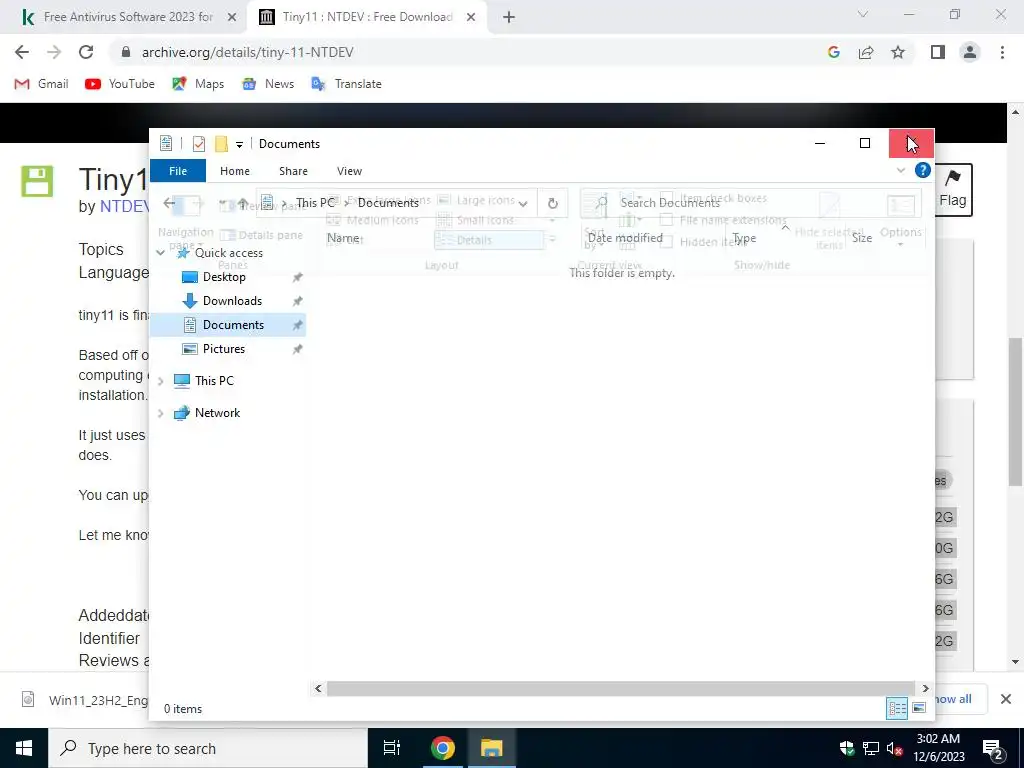Select Downloads in the navigation pane
This screenshot has height=768, width=1024.
(x=232, y=300)
